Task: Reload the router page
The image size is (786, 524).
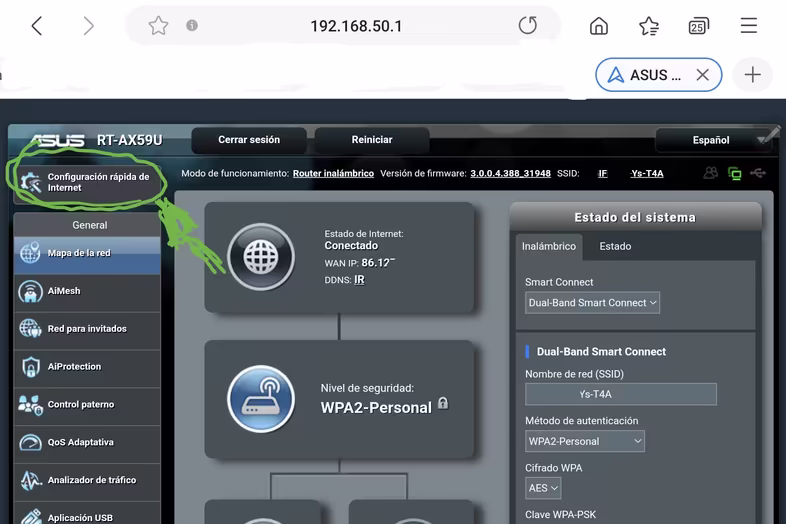Action: (x=528, y=25)
